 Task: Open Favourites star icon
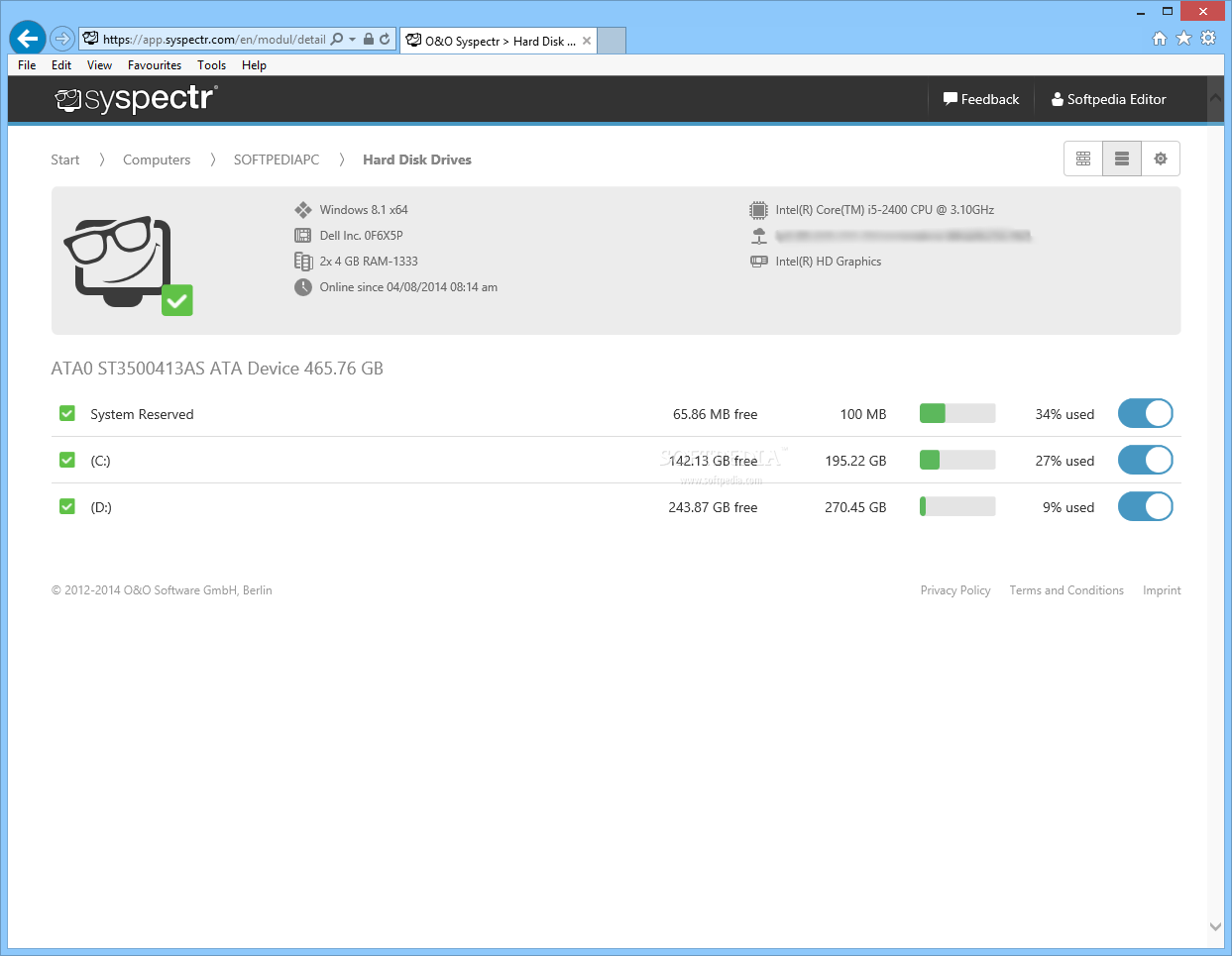(1183, 38)
